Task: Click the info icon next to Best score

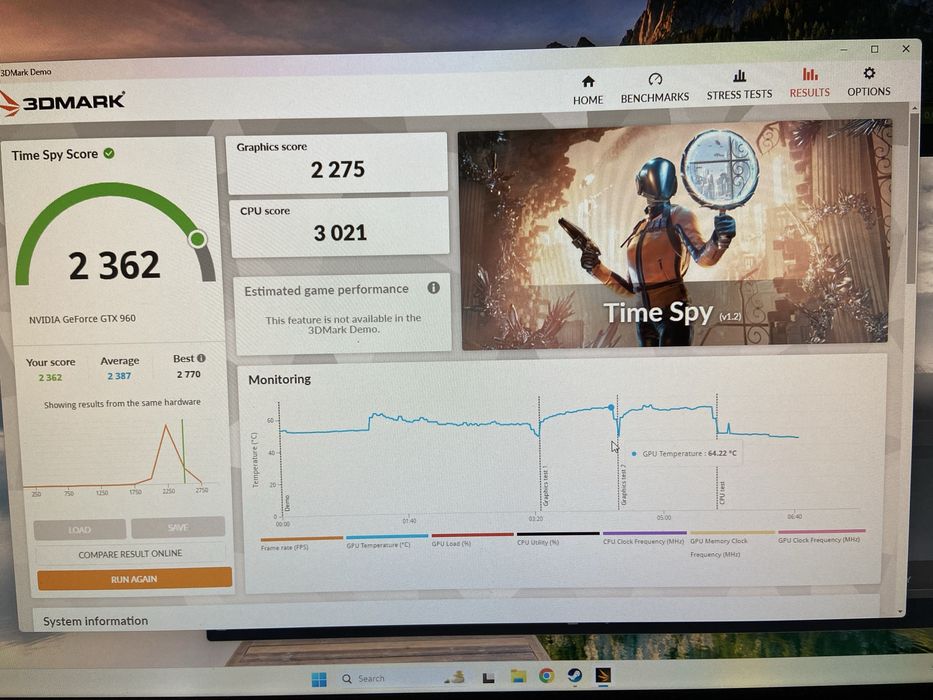Action: (201, 358)
